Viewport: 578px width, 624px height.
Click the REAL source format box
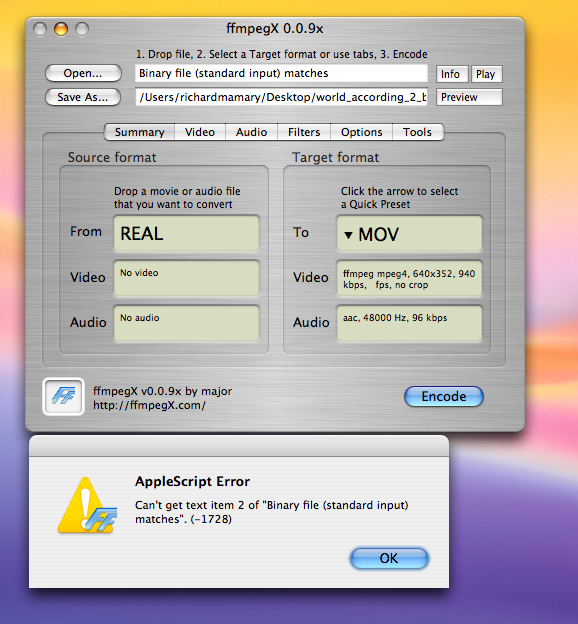click(x=186, y=234)
